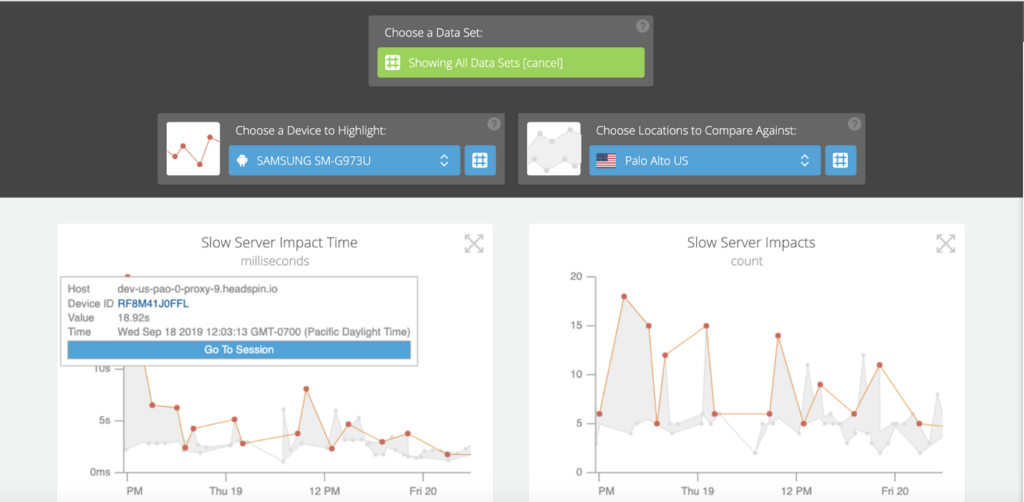Open help for Choose a Device to Highlight
This screenshot has height=502, width=1024.
coord(494,124)
